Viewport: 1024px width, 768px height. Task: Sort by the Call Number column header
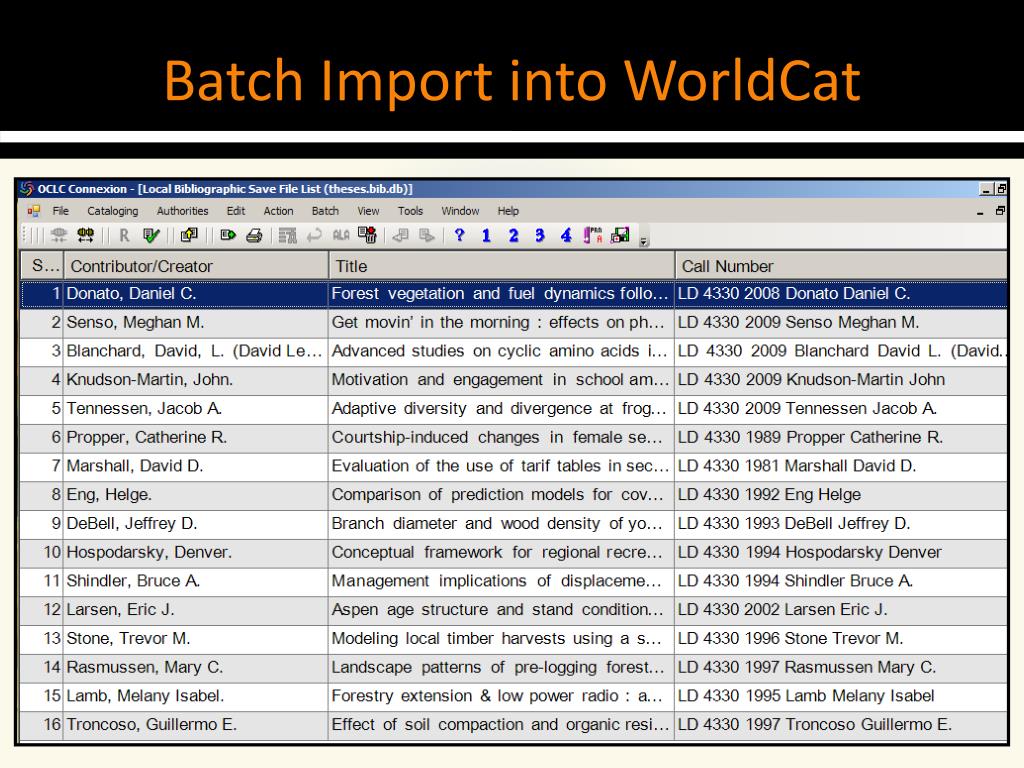[x=841, y=266]
